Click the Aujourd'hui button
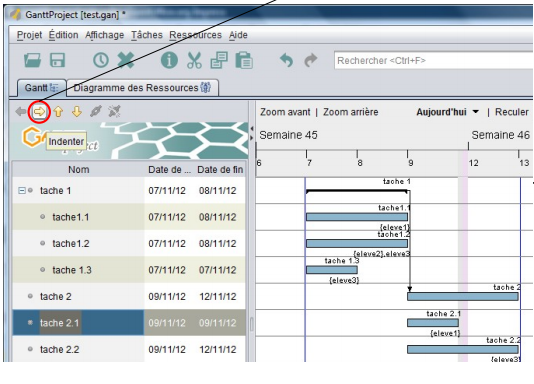 click(x=441, y=112)
